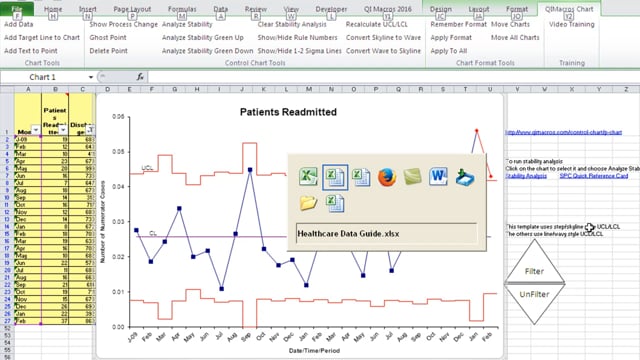This screenshot has height=360, width=640.
Task: Run Analyze Stability Green Down
Action: click(207, 51)
